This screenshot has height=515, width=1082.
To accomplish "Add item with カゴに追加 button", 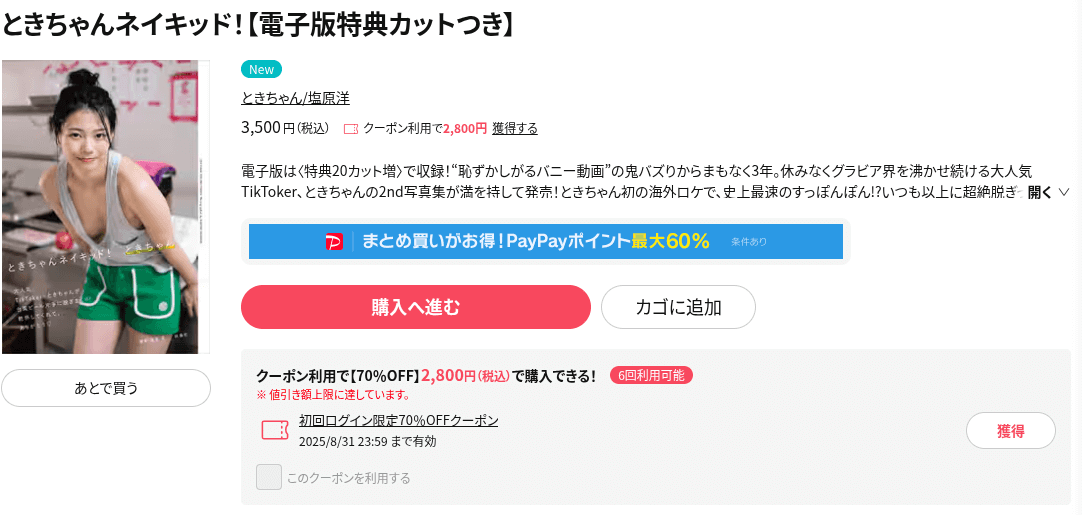I will pyautogui.click(x=678, y=307).
